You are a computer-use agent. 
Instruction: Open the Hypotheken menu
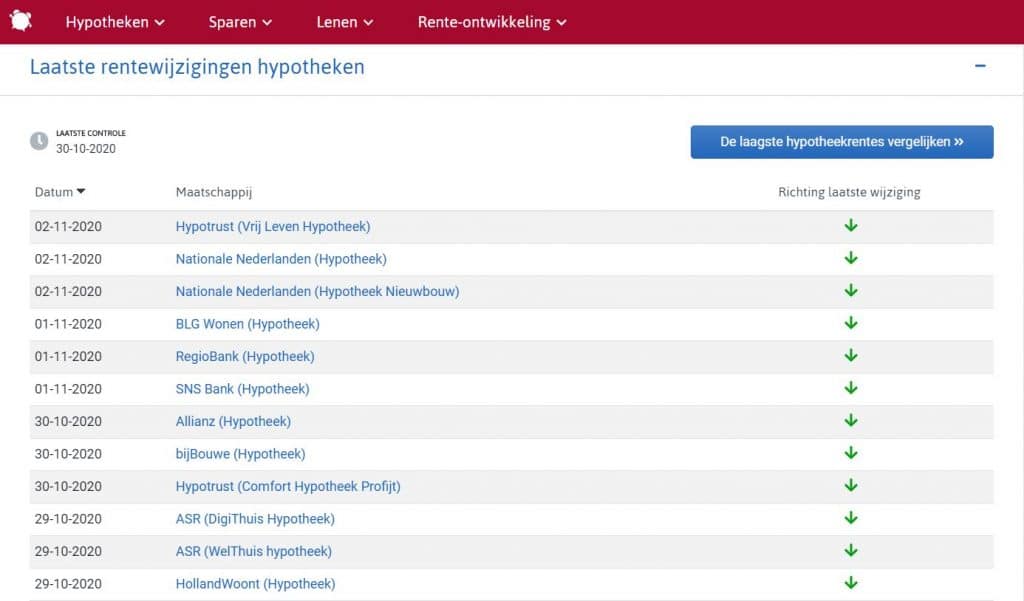click(x=115, y=22)
